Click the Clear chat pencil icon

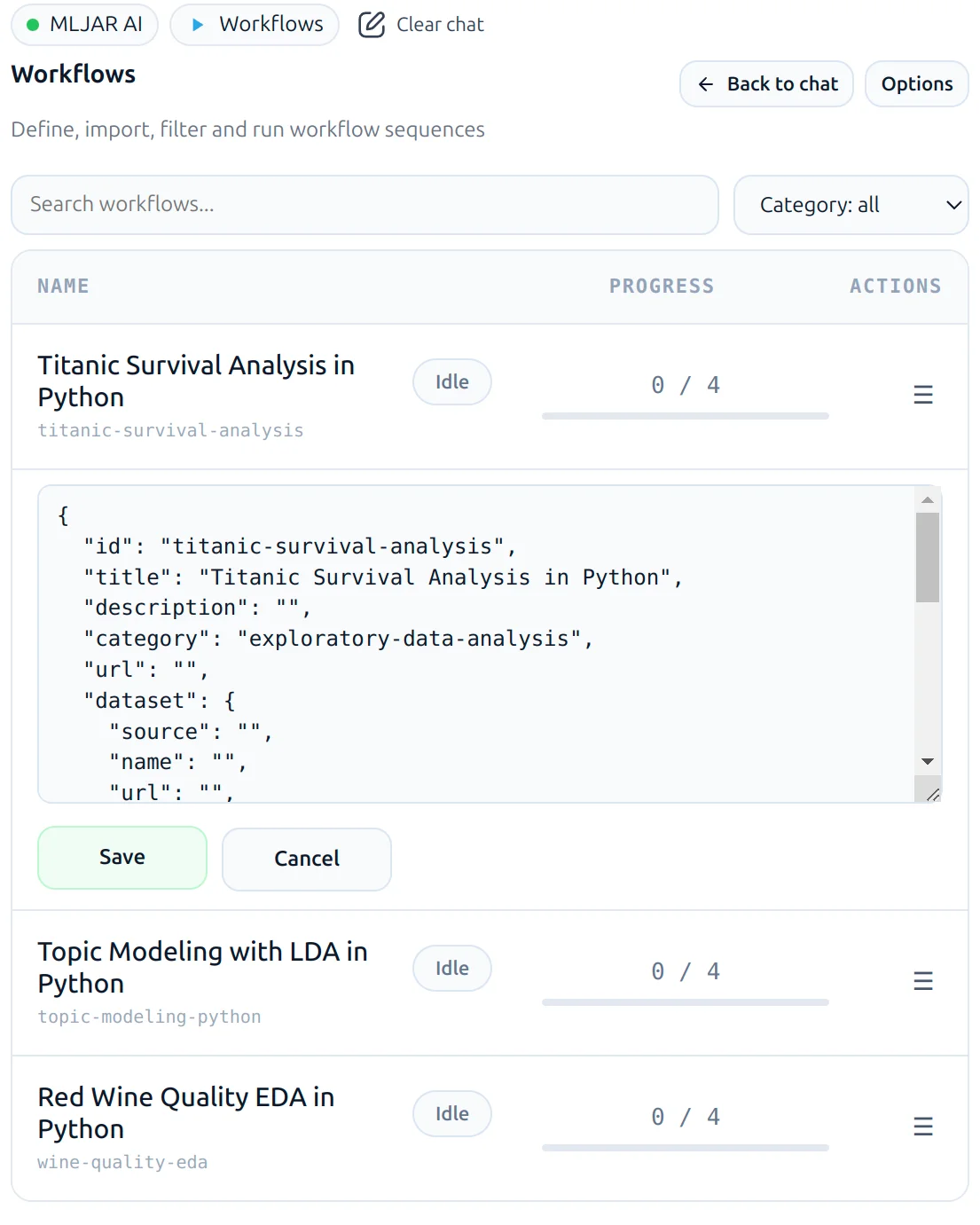coord(372,24)
